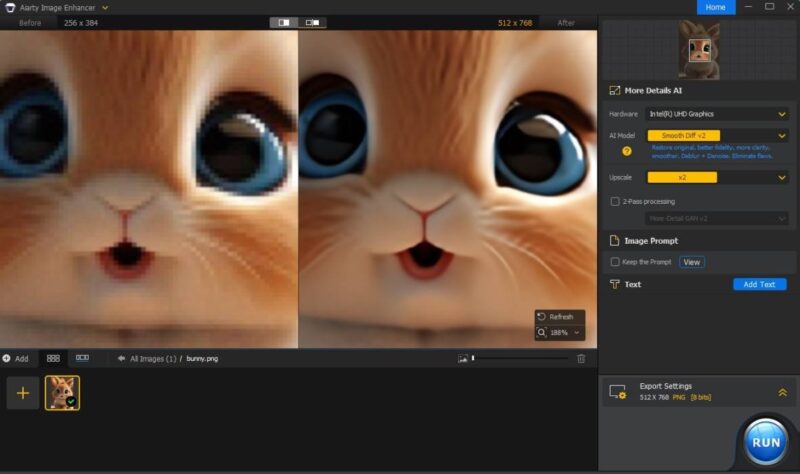Click the 512 x 768 output resolution
This screenshot has height=474, width=800.
coord(515,23)
